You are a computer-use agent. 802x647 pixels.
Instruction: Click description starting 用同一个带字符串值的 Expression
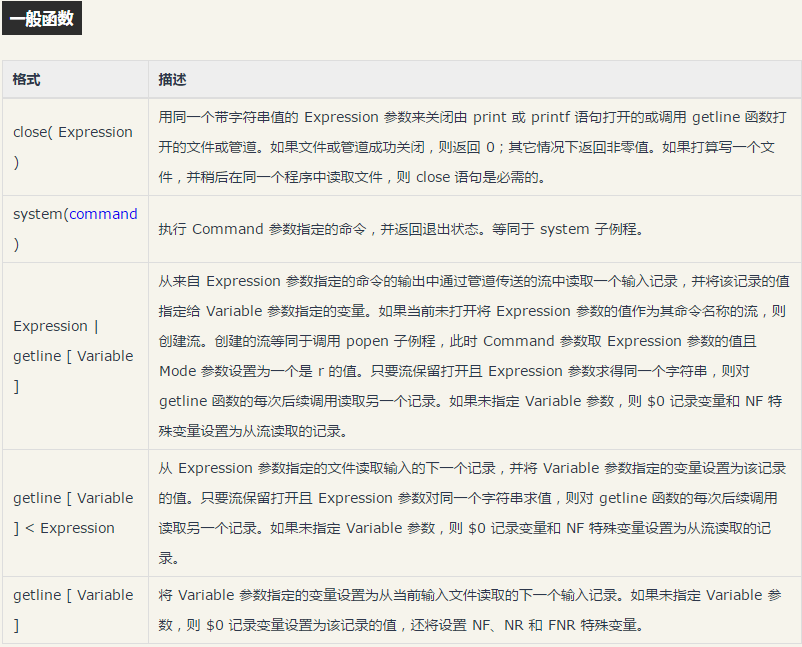point(474,147)
